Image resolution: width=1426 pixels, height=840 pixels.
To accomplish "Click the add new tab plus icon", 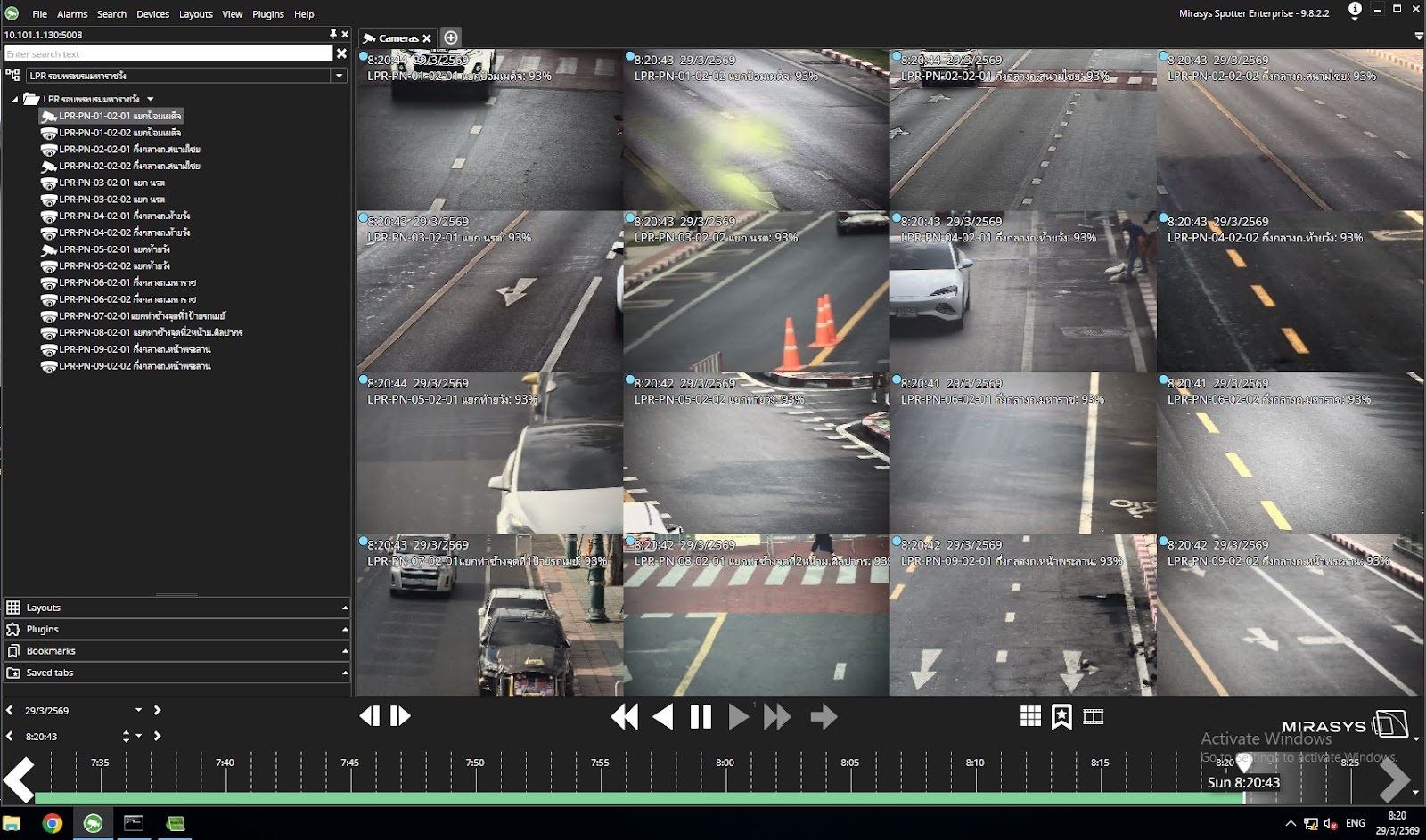I will point(451,37).
